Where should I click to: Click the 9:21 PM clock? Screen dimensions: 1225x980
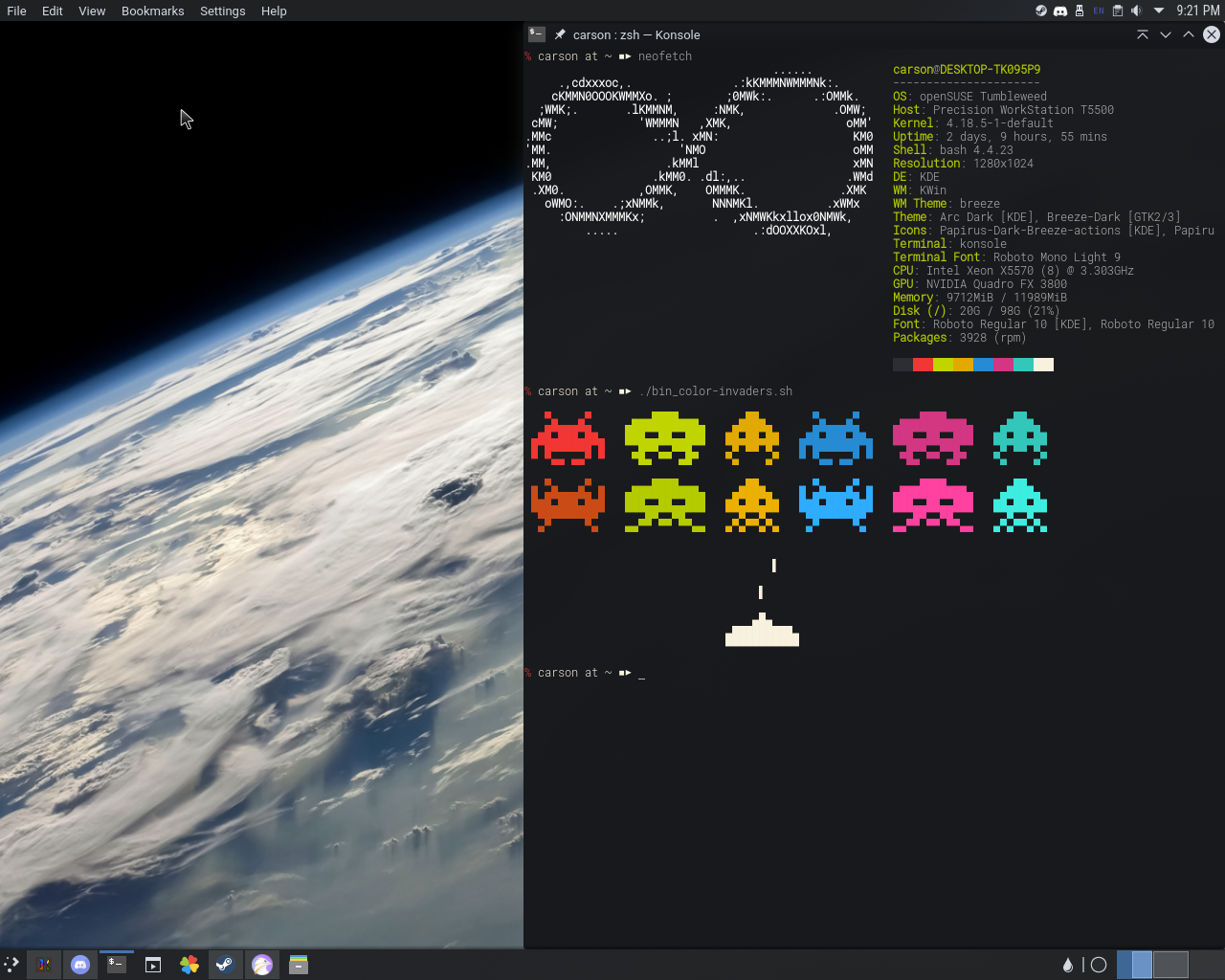click(1198, 11)
